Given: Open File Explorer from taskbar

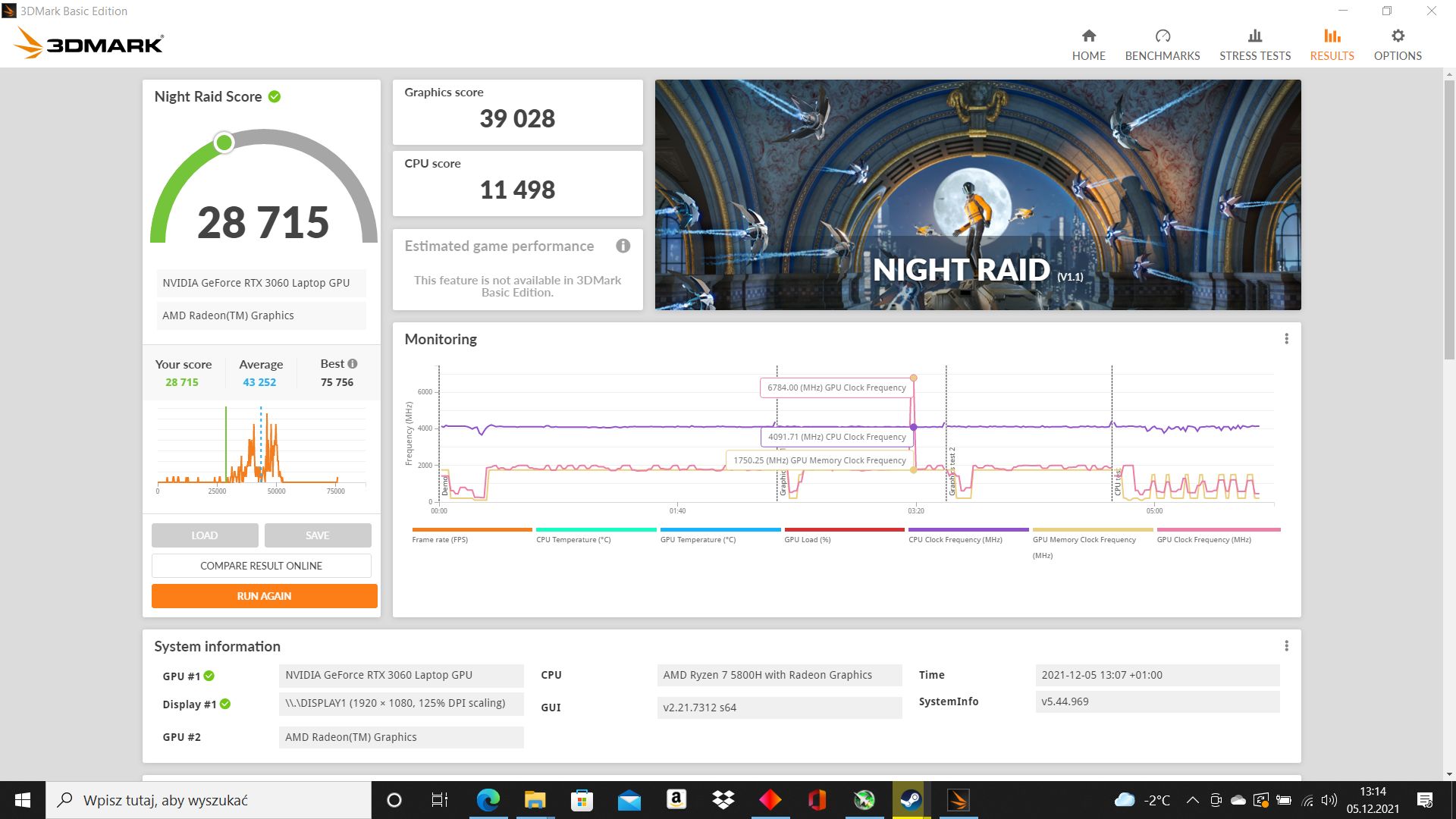Looking at the screenshot, I should (535, 800).
